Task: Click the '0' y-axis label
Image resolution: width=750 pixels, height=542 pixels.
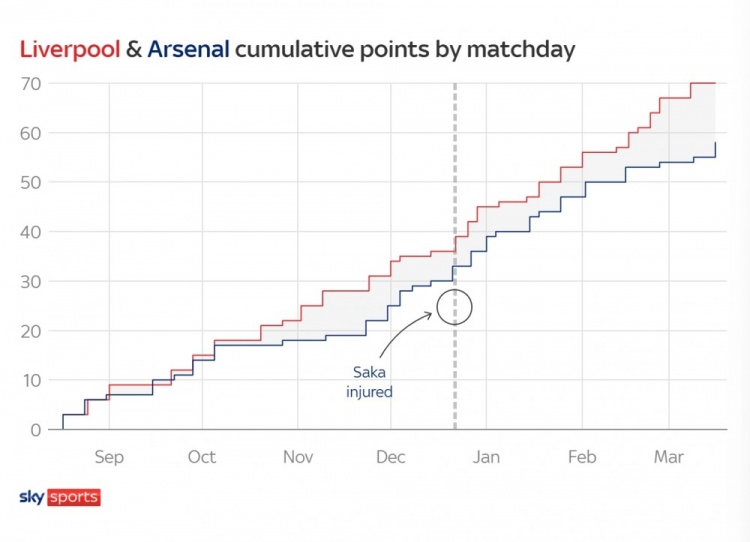Action: tap(36, 430)
